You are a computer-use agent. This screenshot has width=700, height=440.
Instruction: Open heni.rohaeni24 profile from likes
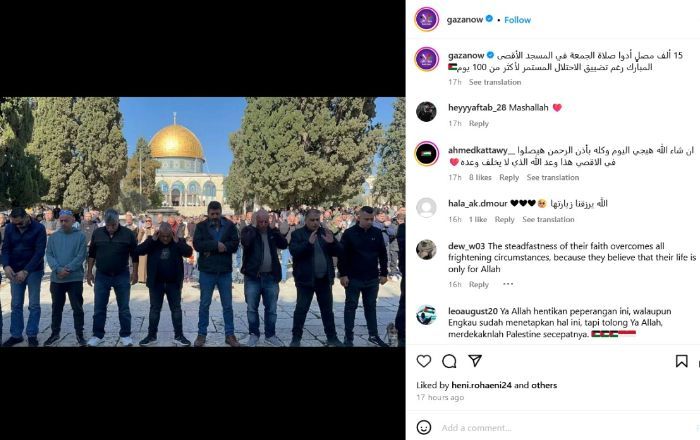pyautogui.click(x=481, y=385)
